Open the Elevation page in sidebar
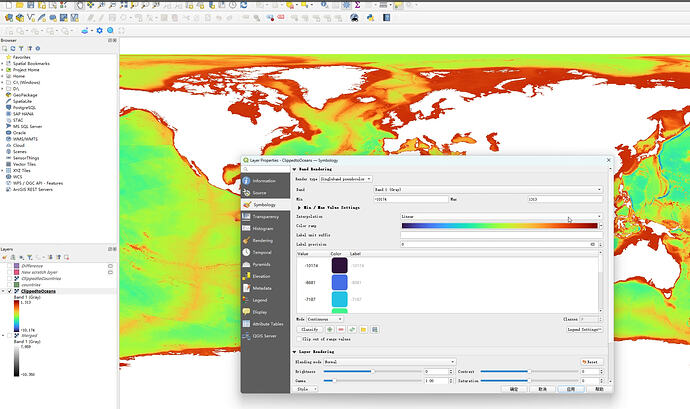Image resolution: width=690 pixels, height=409 pixels. [261, 276]
